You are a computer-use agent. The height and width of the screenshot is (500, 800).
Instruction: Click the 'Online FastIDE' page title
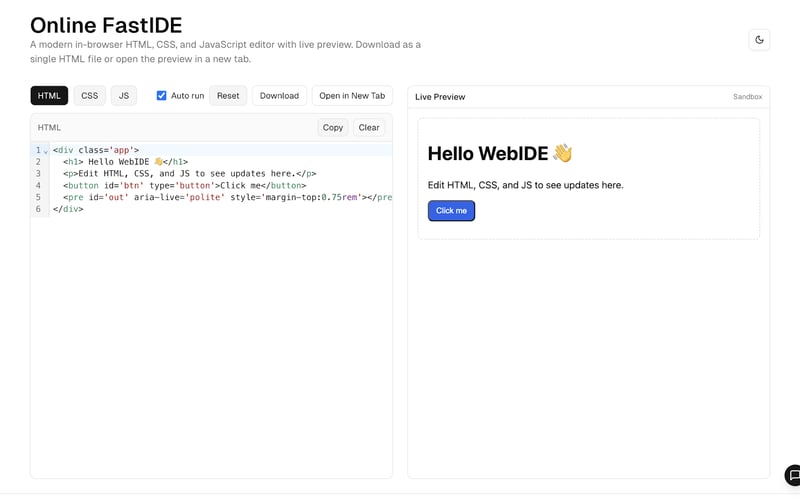tap(106, 25)
